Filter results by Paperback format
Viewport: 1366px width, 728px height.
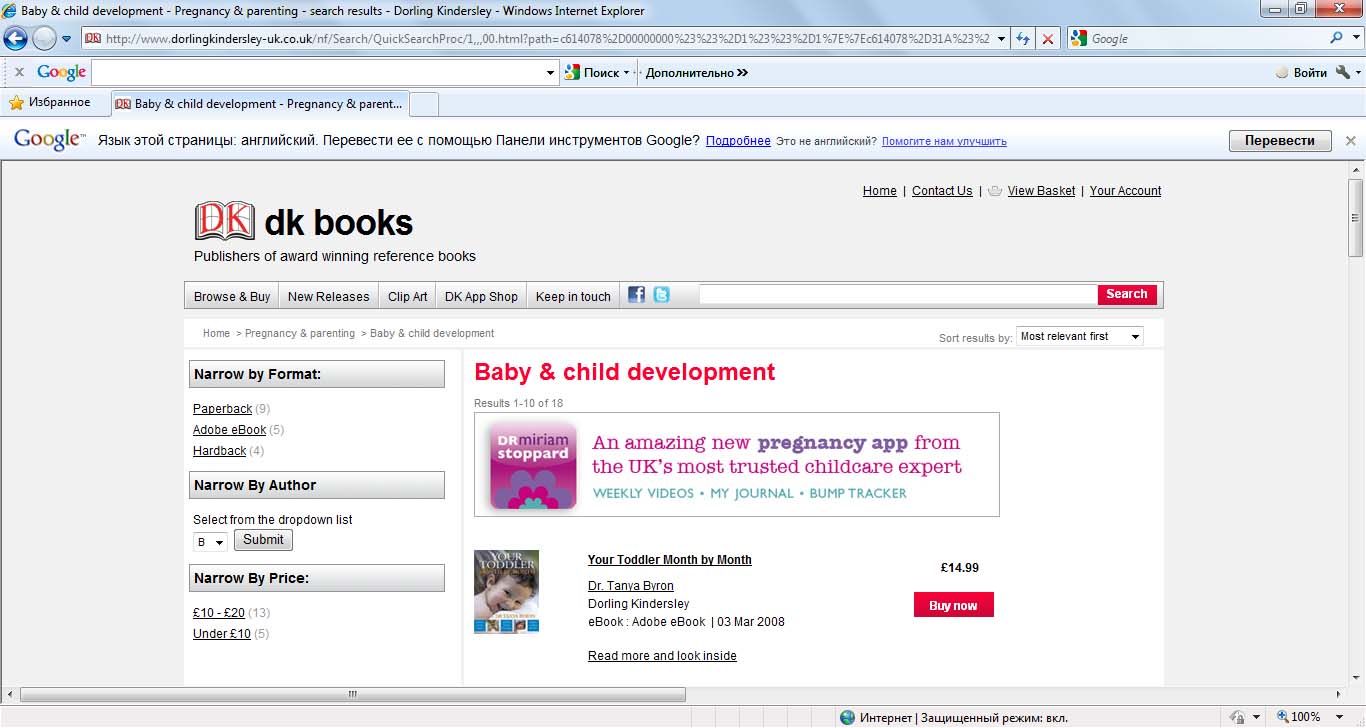pyautogui.click(x=223, y=409)
